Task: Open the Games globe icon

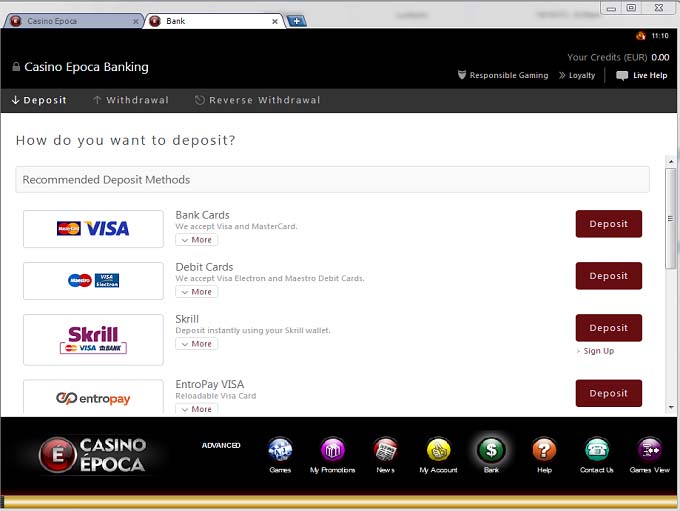Action: point(280,450)
